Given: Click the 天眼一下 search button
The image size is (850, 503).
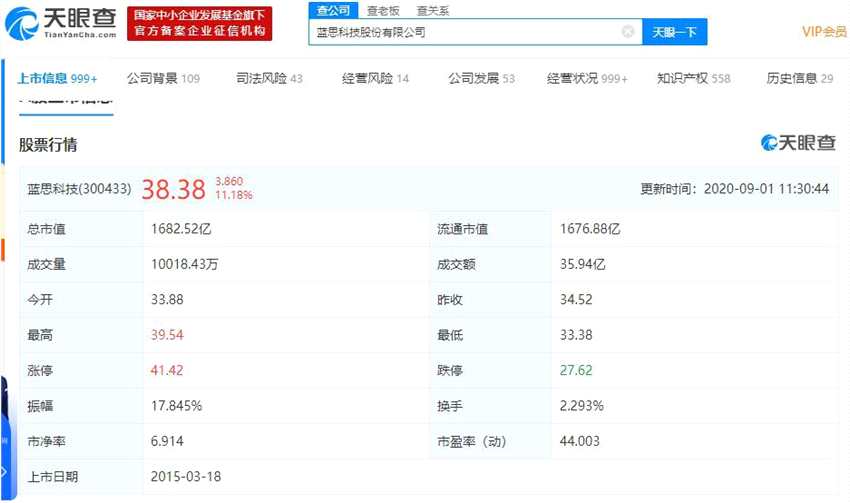Looking at the screenshot, I should pos(674,32).
